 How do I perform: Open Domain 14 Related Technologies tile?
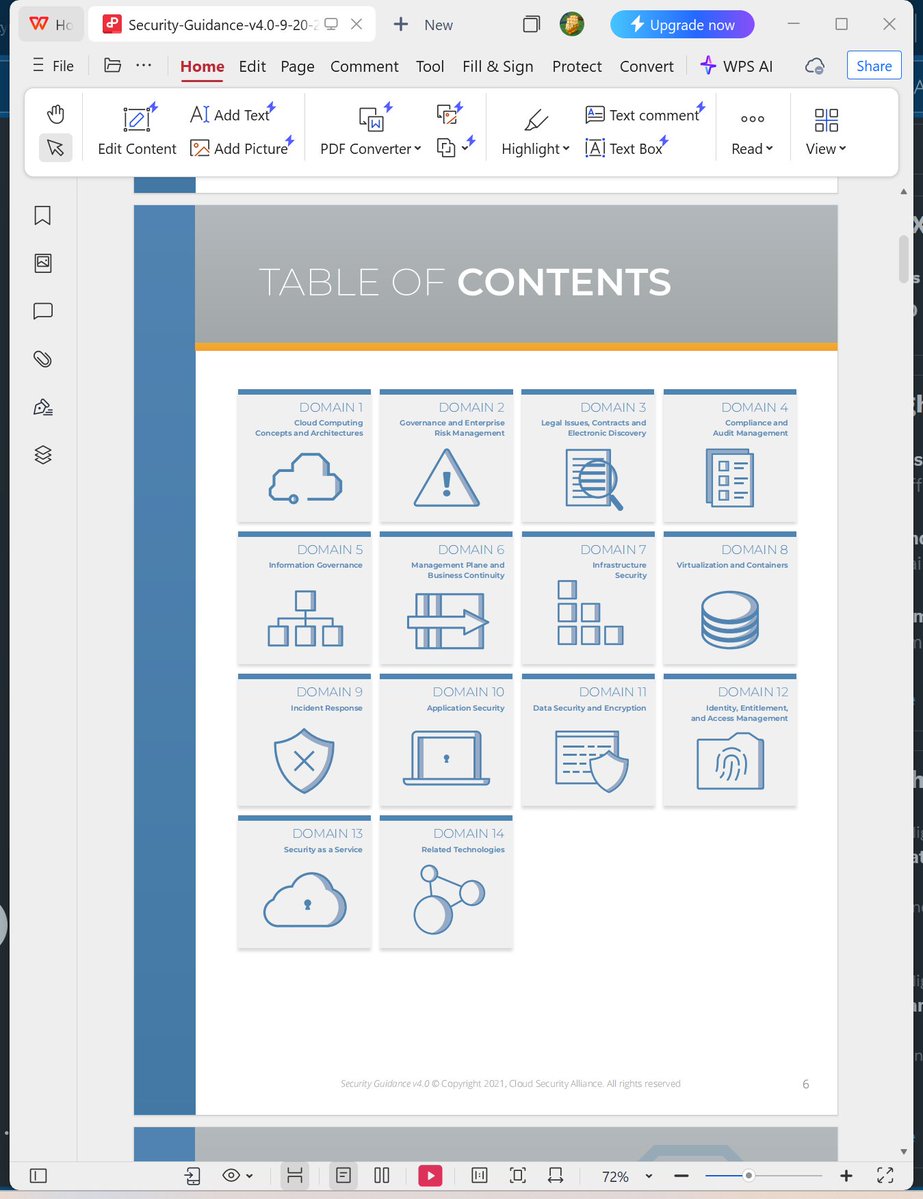pos(446,882)
